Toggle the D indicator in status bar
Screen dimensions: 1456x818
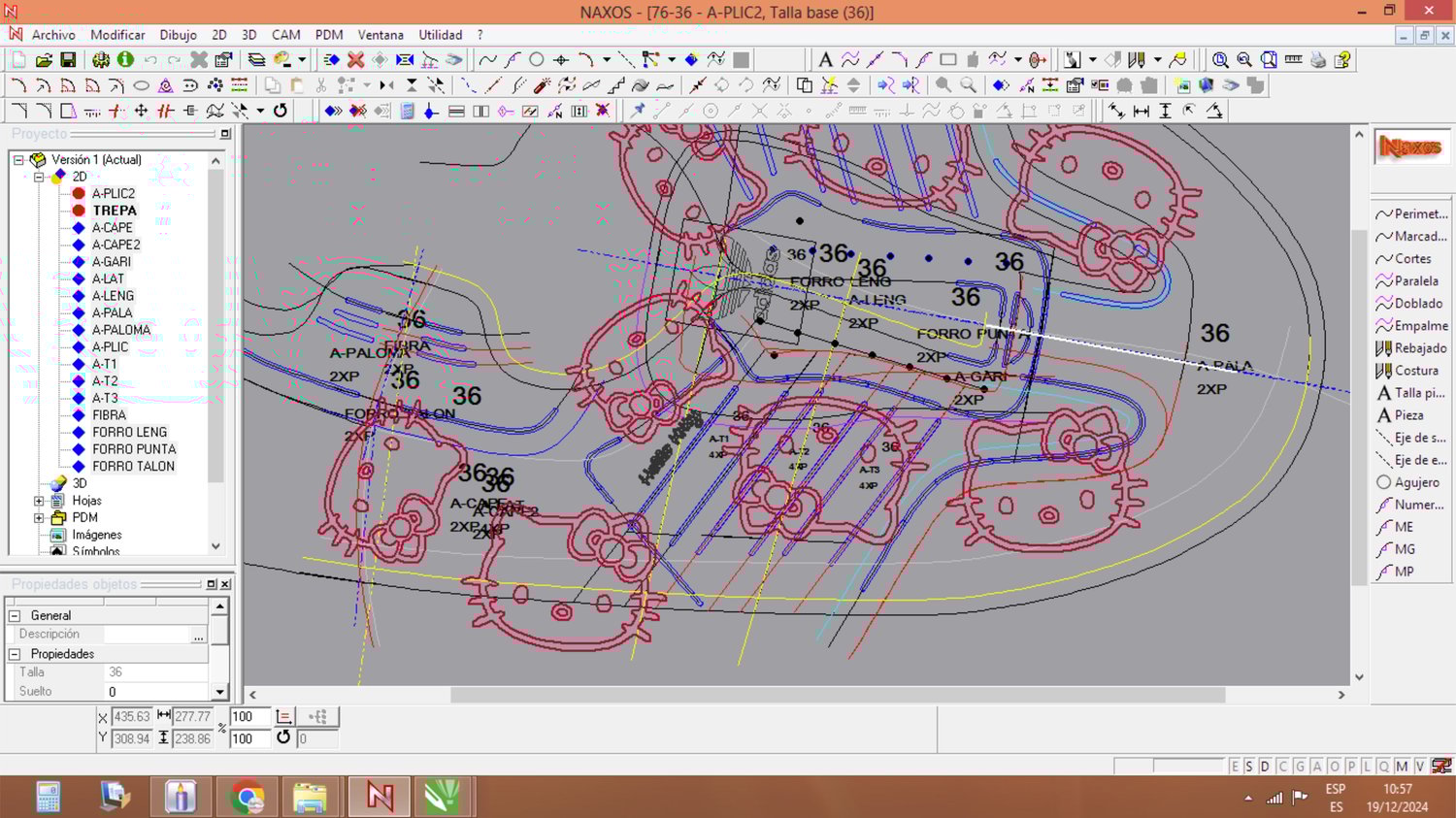click(x=1265, y=767)
